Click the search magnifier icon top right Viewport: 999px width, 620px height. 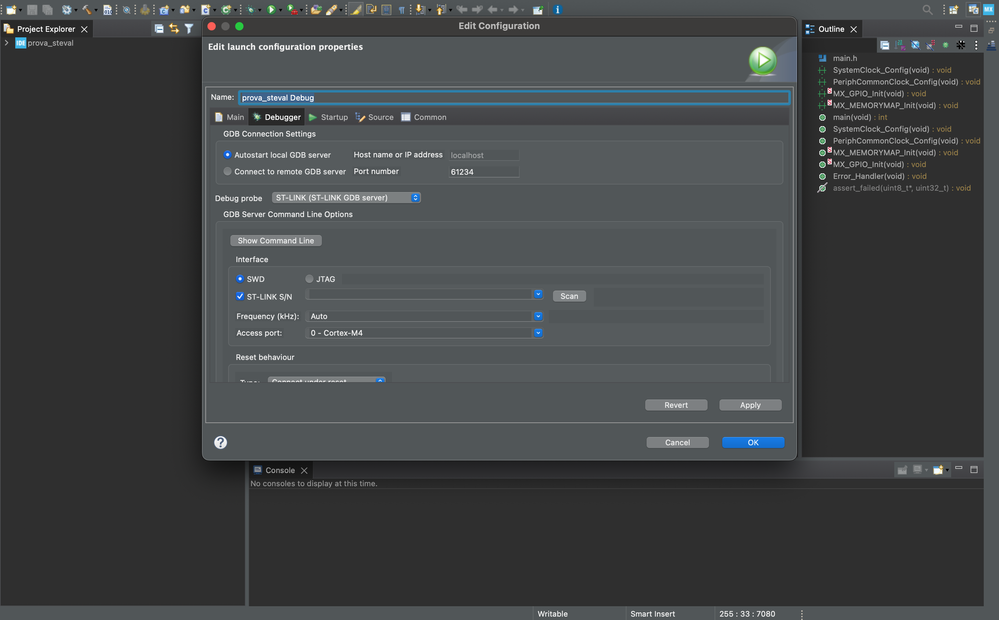tap(927, 9)
